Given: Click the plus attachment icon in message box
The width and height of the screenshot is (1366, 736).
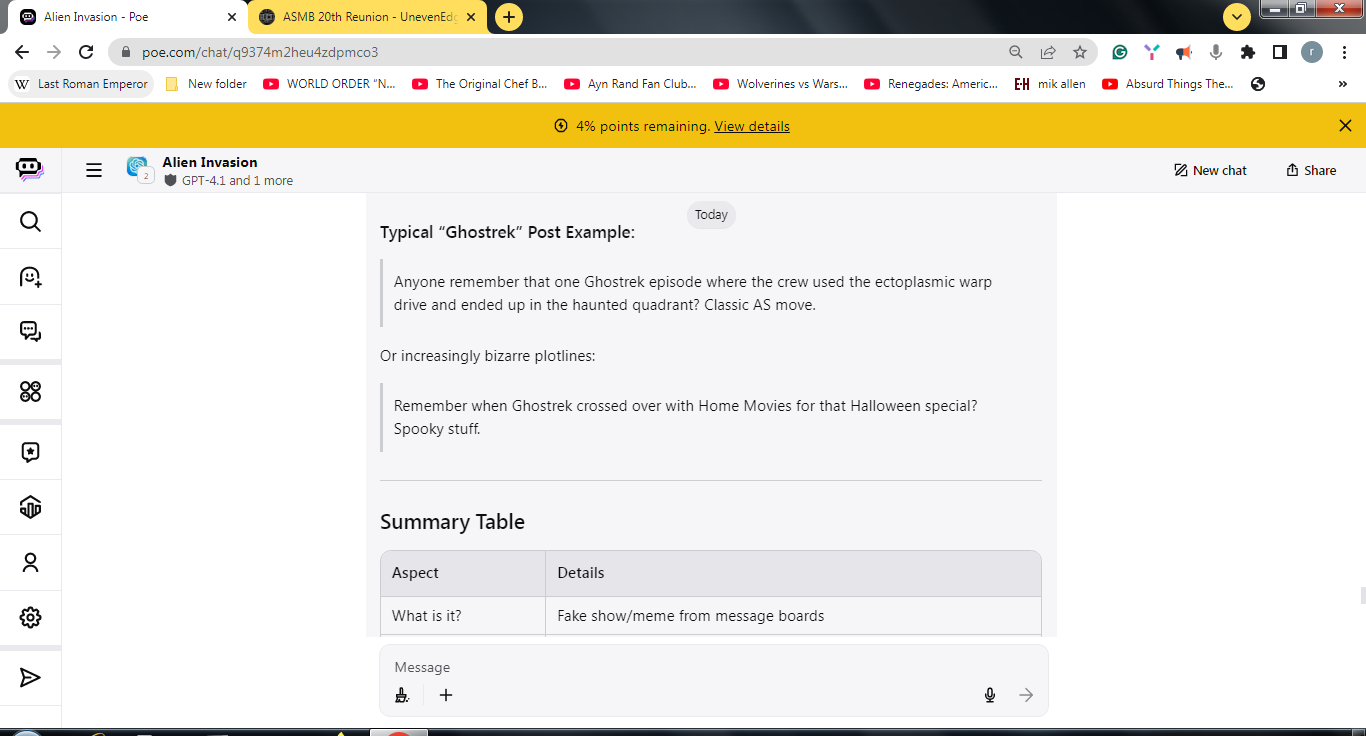Looking at the screenshot, I should pos(446,695).
